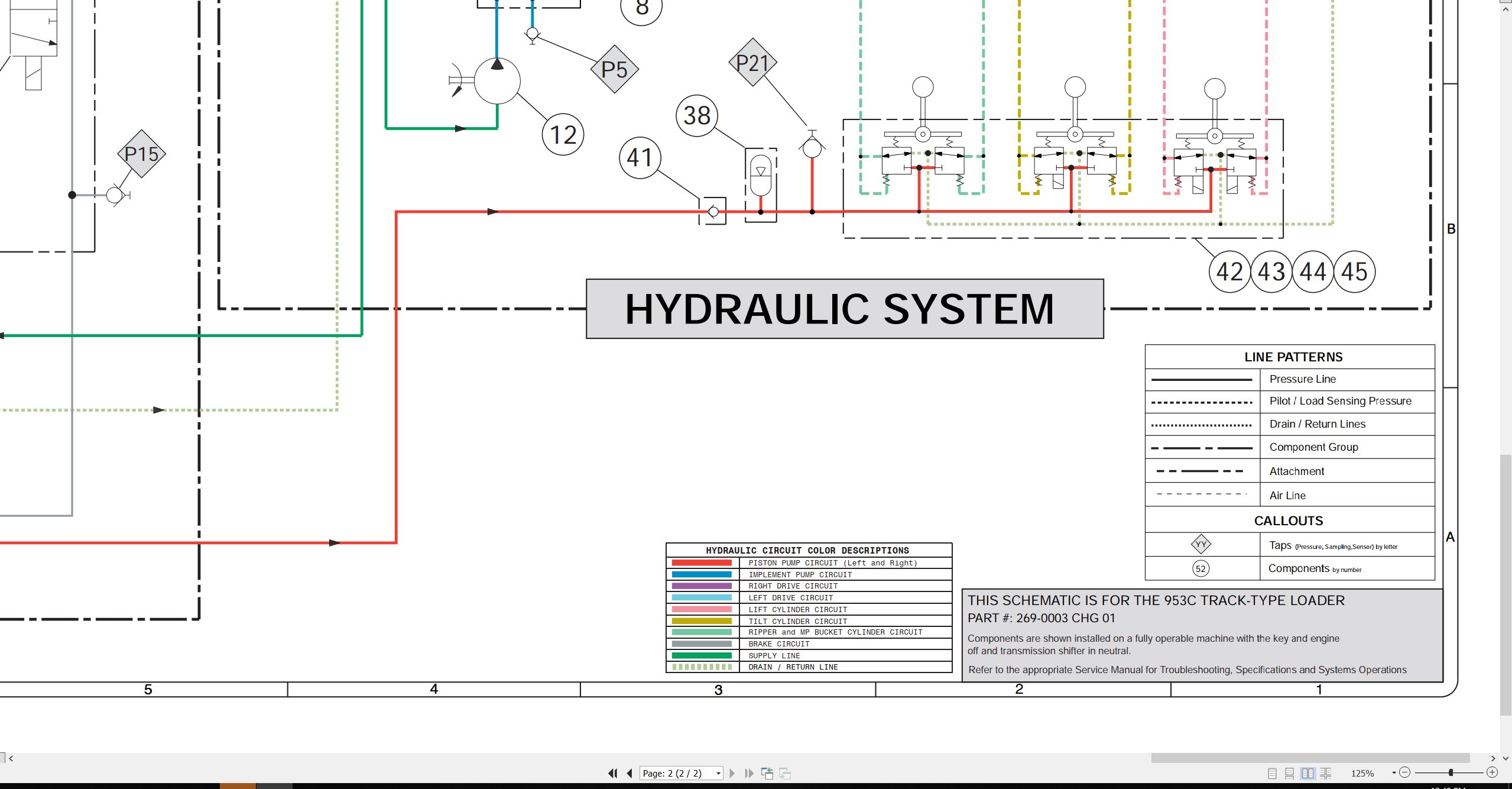Click the scroll left arrow

tap(11, 758)
